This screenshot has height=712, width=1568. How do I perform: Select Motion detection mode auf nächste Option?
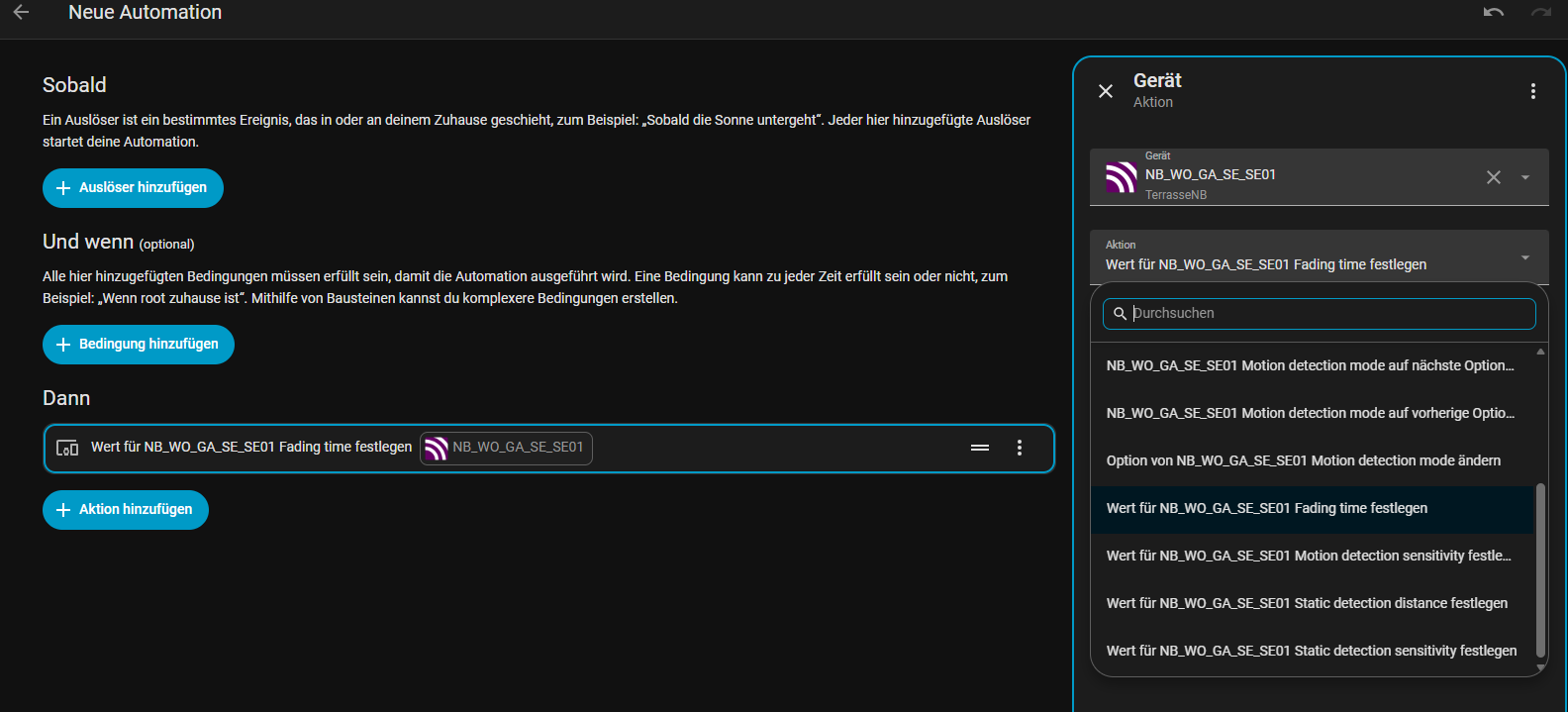[x=1310, y=365]
